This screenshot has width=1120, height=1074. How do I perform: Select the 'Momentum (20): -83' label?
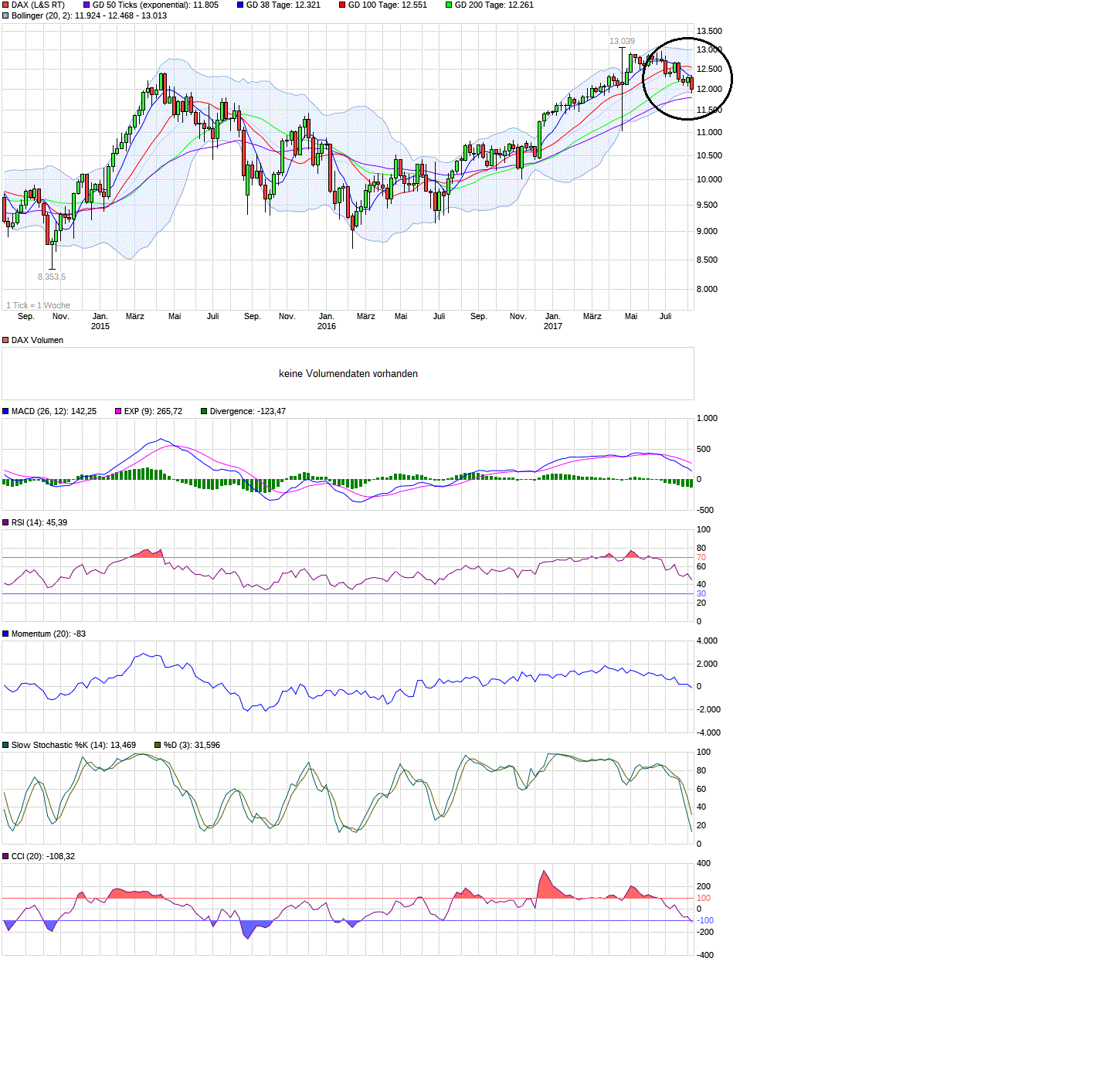(x=49, y=634)
